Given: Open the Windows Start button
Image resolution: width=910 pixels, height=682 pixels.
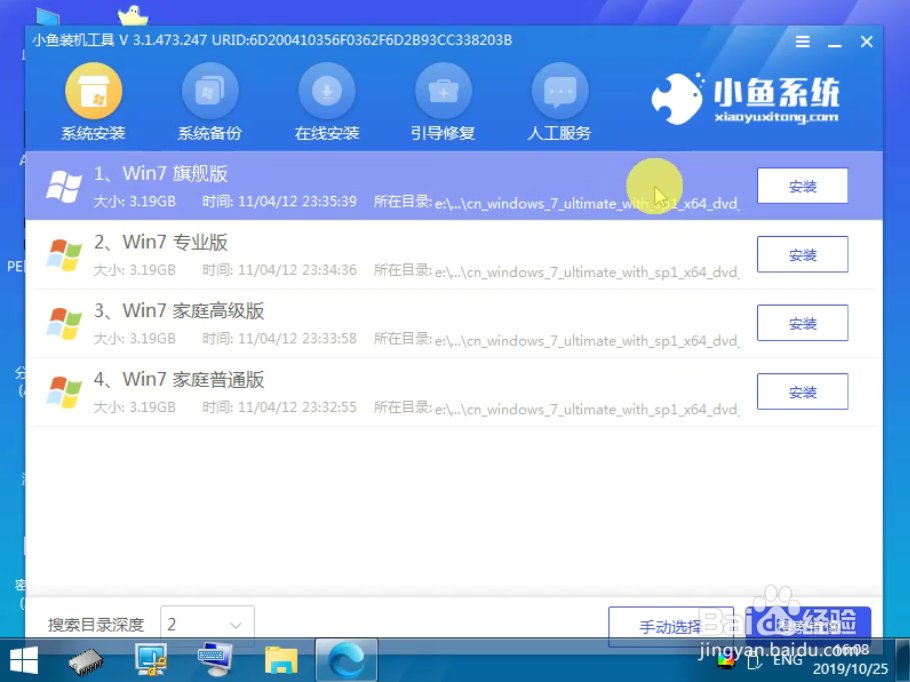Looking at the screenshot, I should pyautogui.click(x=24, y=661).
